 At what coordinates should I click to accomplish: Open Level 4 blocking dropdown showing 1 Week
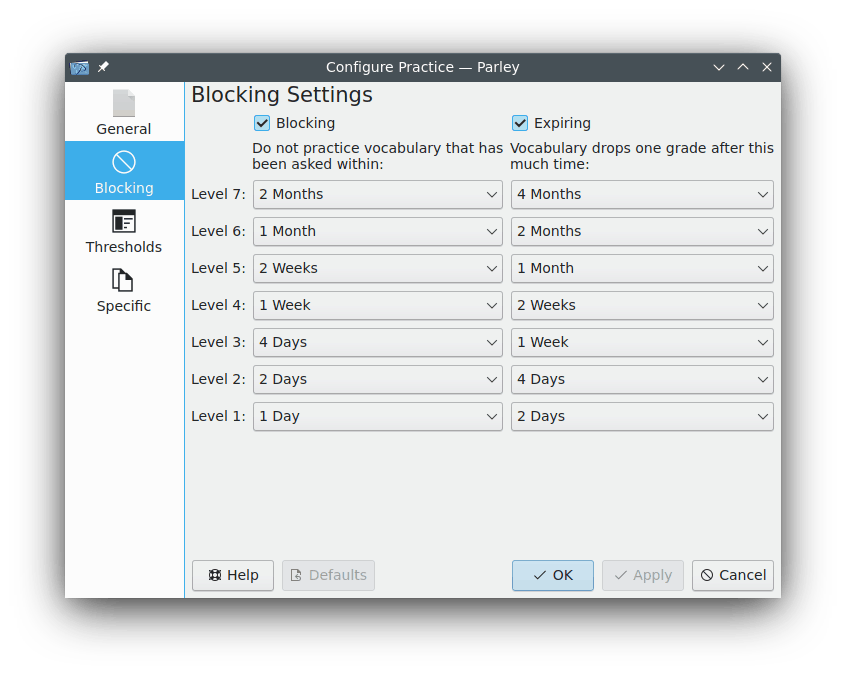click(377, 305)
